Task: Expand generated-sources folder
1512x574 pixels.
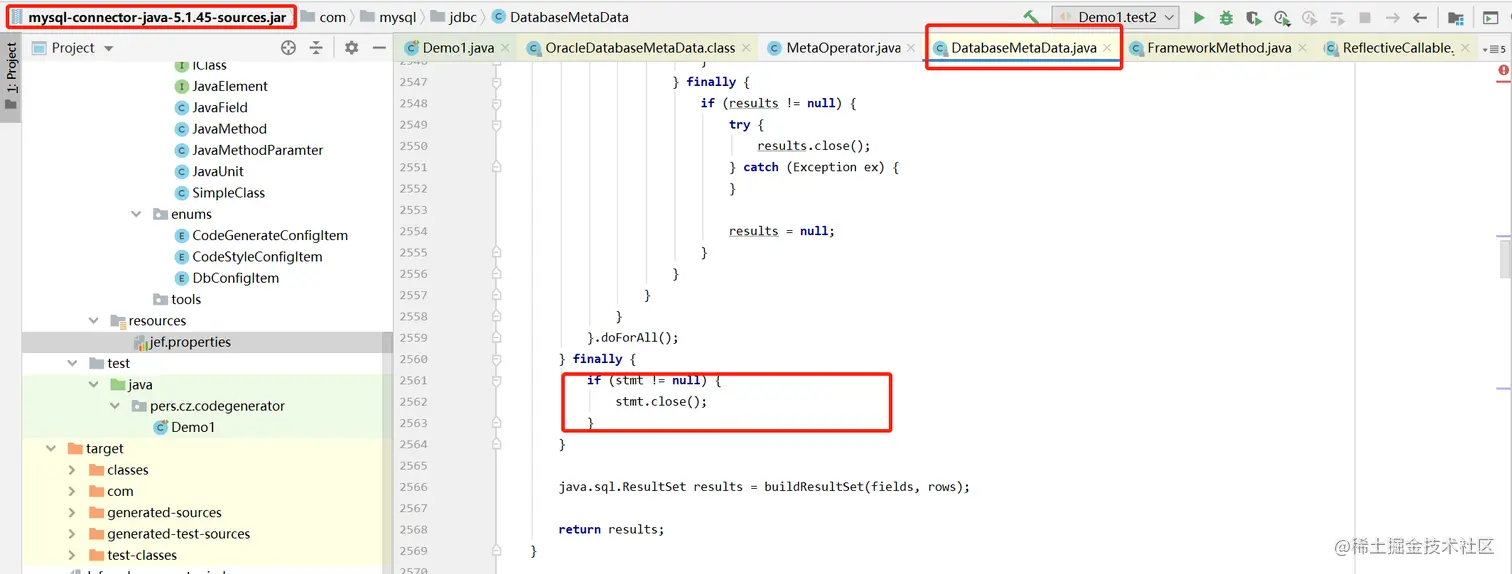Action: [x=72, y=512]
